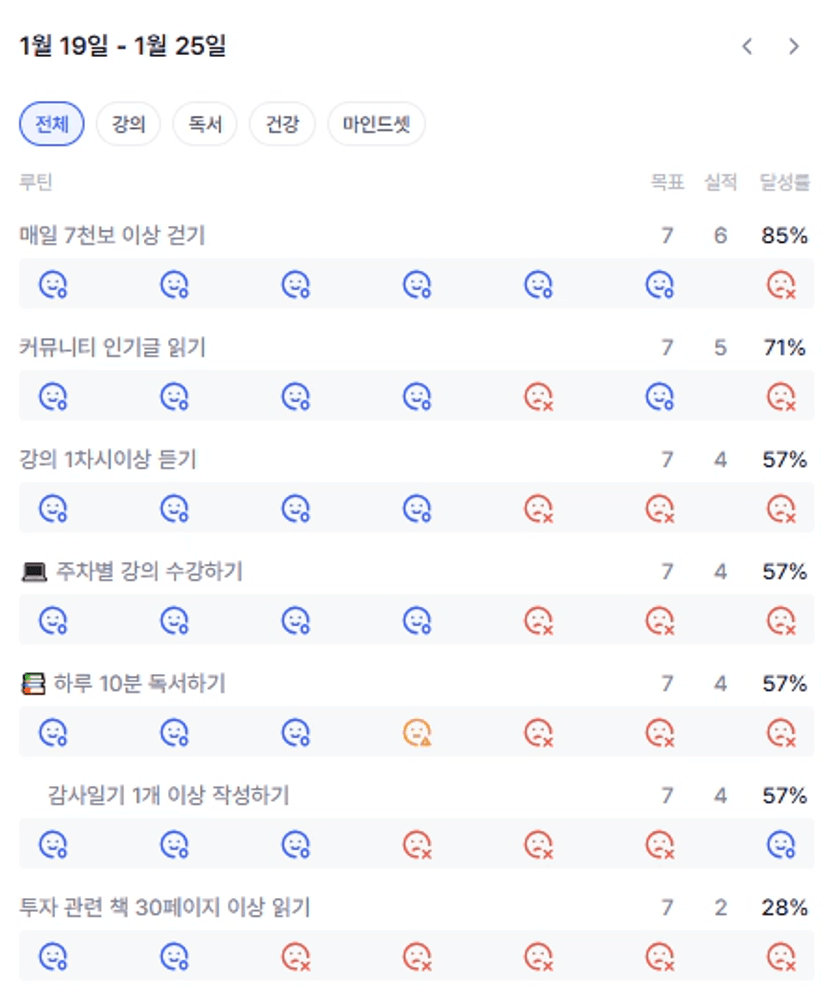Toggle first day face for 매일 7천보 이상 걷기
This screenshot has height=1008, width=827.
click(x=52, y=285)
